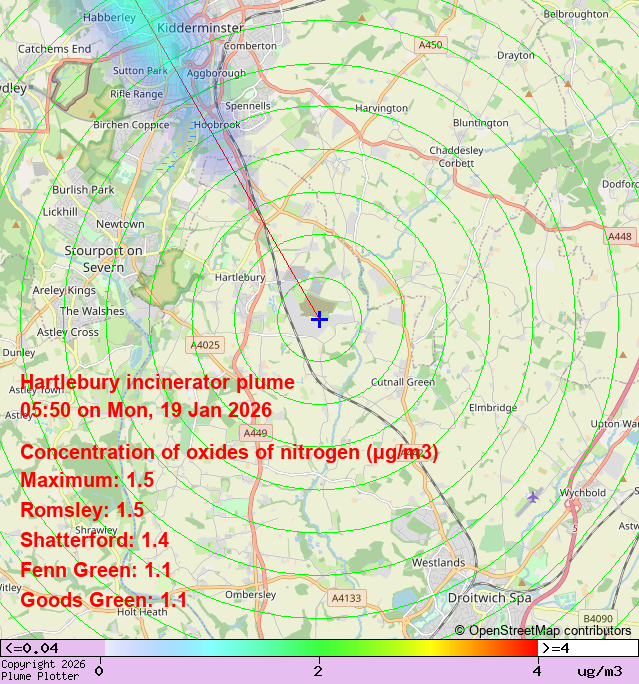Select the A4025 road label
Screen dimensions: 639x684
[x=206, y=345]
